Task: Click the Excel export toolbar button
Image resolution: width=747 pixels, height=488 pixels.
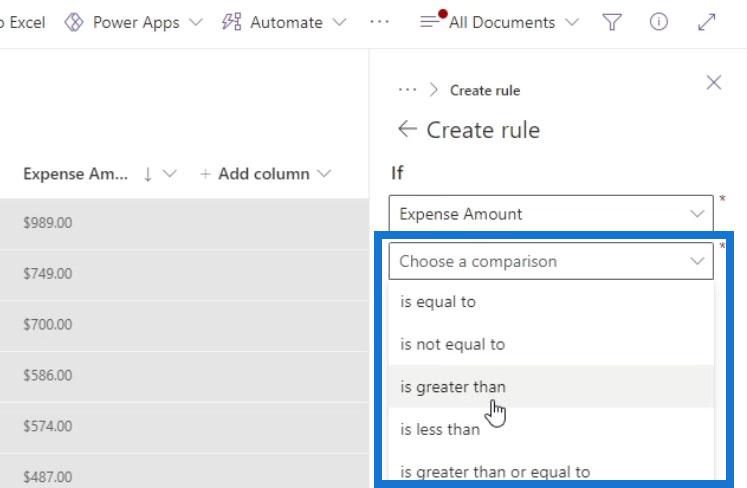Action: coord(22,22)
